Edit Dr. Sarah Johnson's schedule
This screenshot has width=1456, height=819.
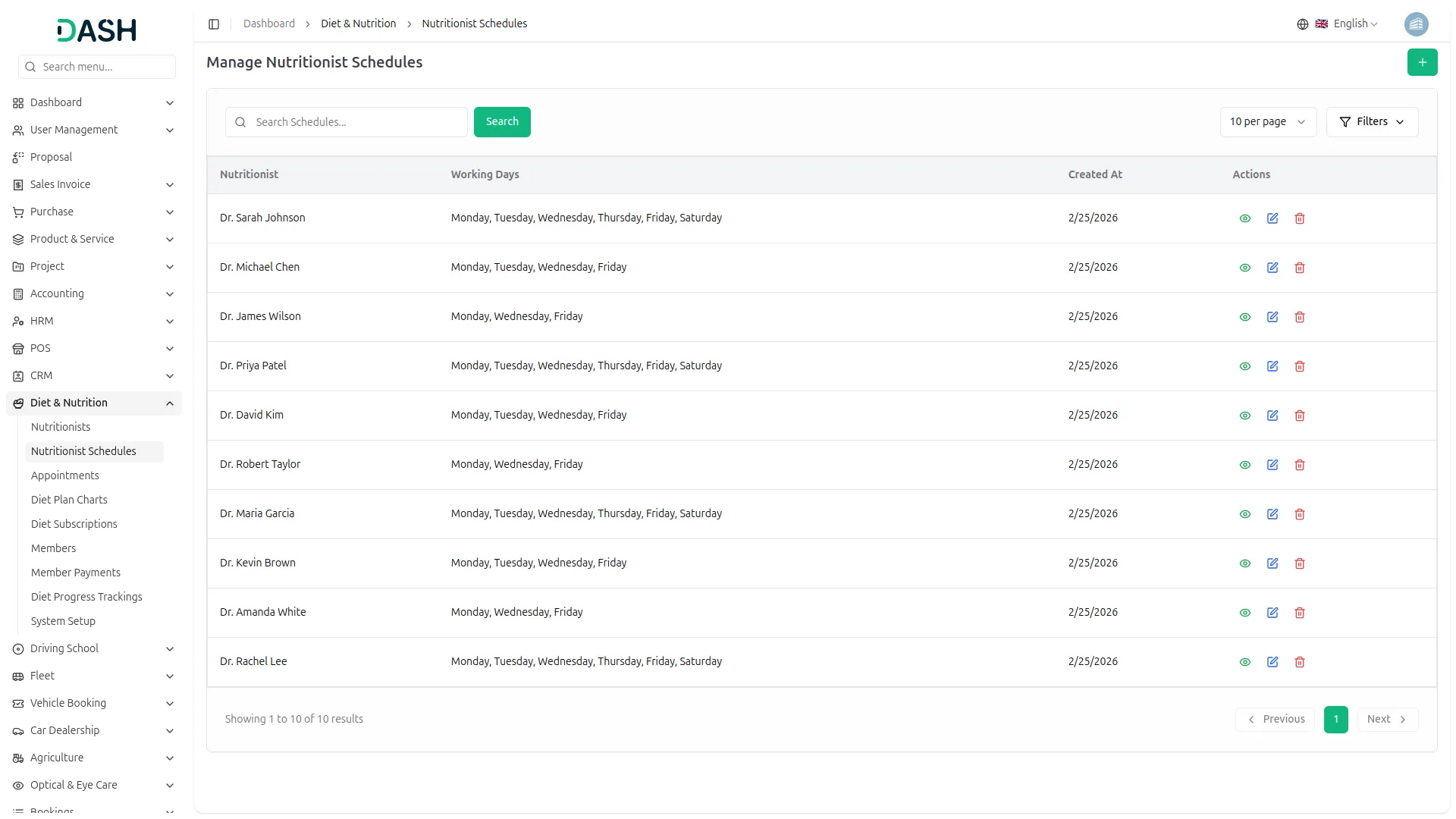(1272, 218)
